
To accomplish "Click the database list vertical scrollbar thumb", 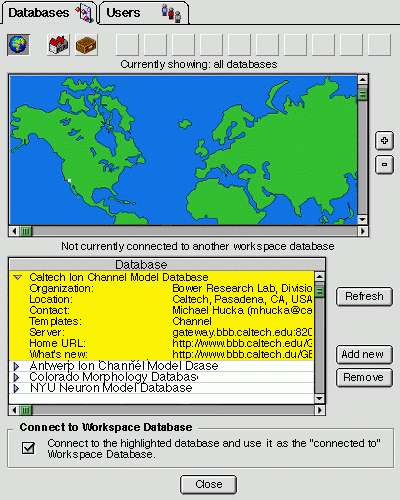I will pyautogui.click(x=319, y=291).
